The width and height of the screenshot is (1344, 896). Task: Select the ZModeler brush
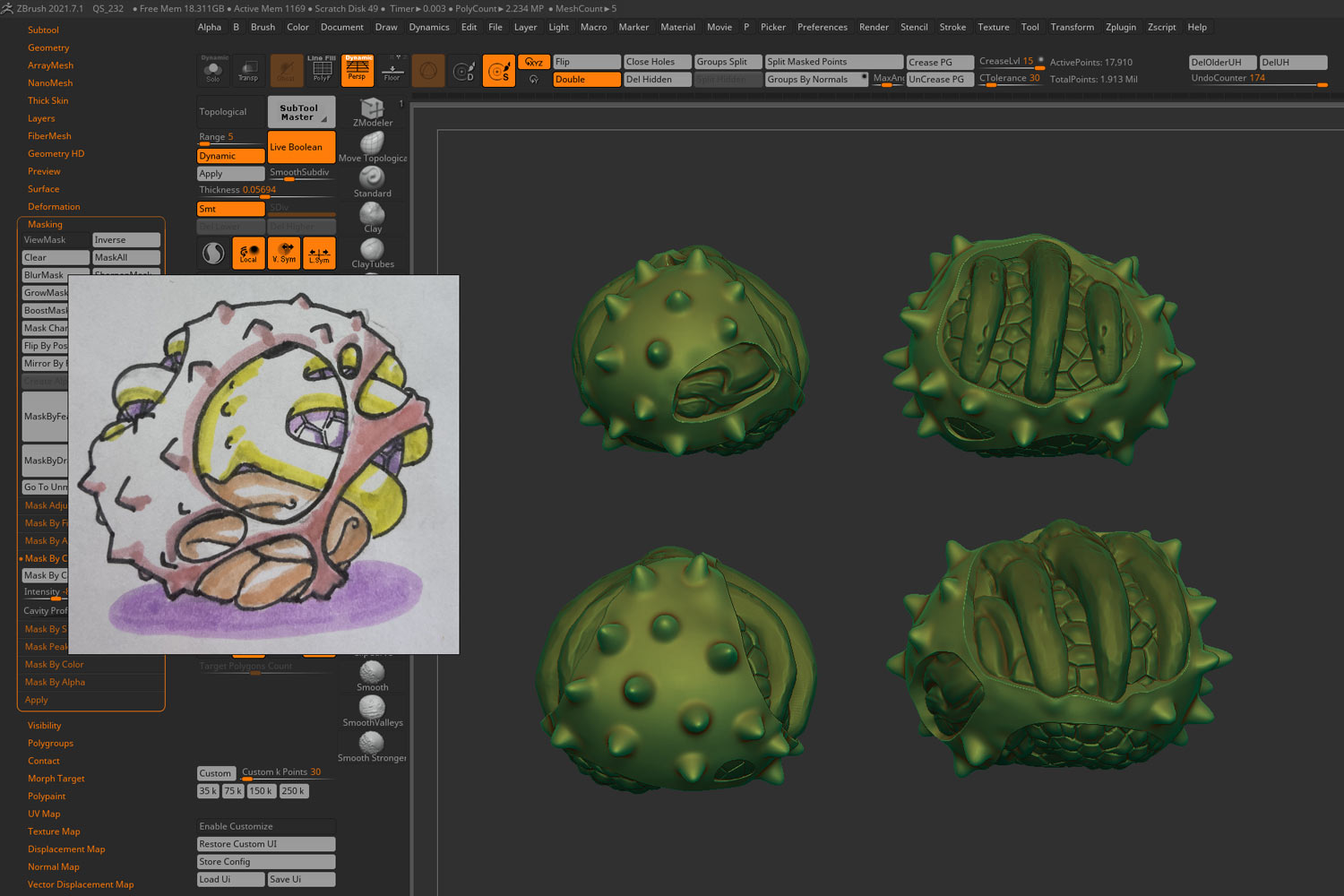point(373,113)
